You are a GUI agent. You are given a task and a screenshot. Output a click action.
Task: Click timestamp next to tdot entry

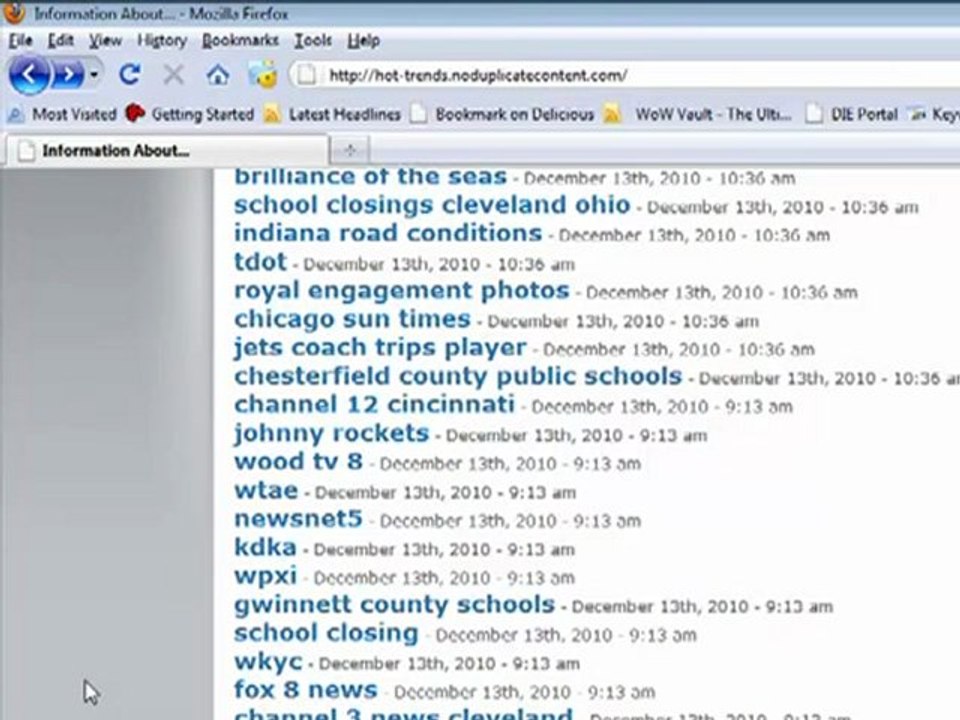439,264
